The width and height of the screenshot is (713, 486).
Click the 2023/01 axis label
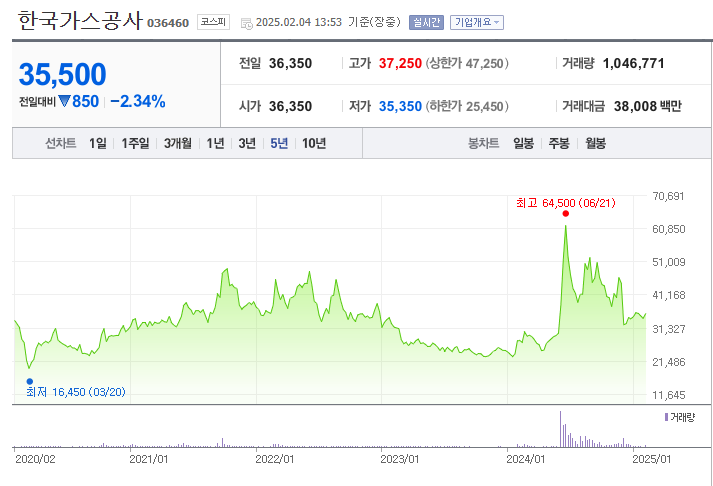400,459
